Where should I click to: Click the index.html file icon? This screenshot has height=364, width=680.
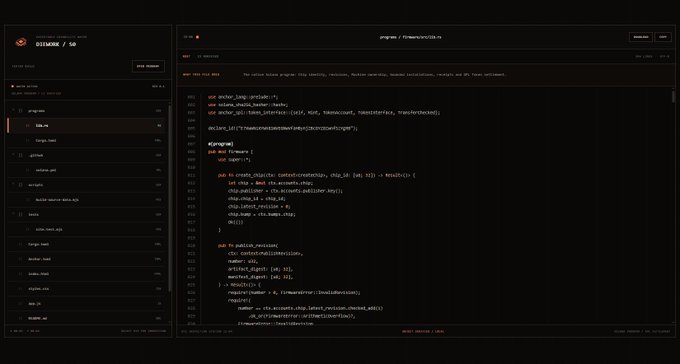20,274
